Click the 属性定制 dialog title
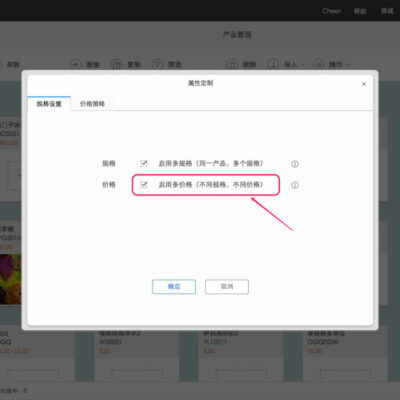Viewport: 400px width, 400px height. pos(200,83)
